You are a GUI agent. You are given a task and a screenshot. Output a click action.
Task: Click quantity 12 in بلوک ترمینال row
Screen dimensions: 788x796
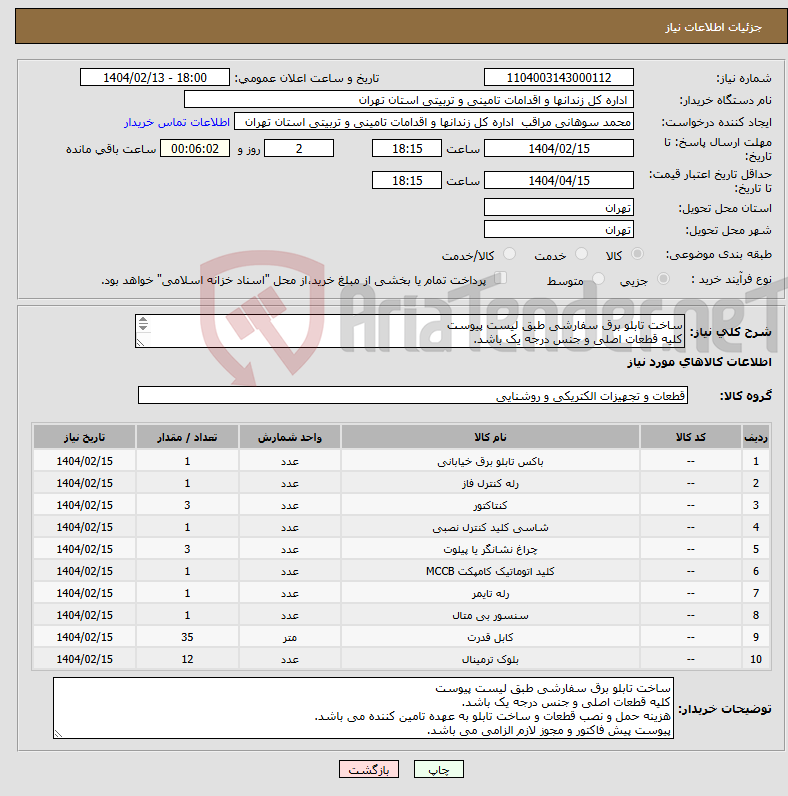187,659
